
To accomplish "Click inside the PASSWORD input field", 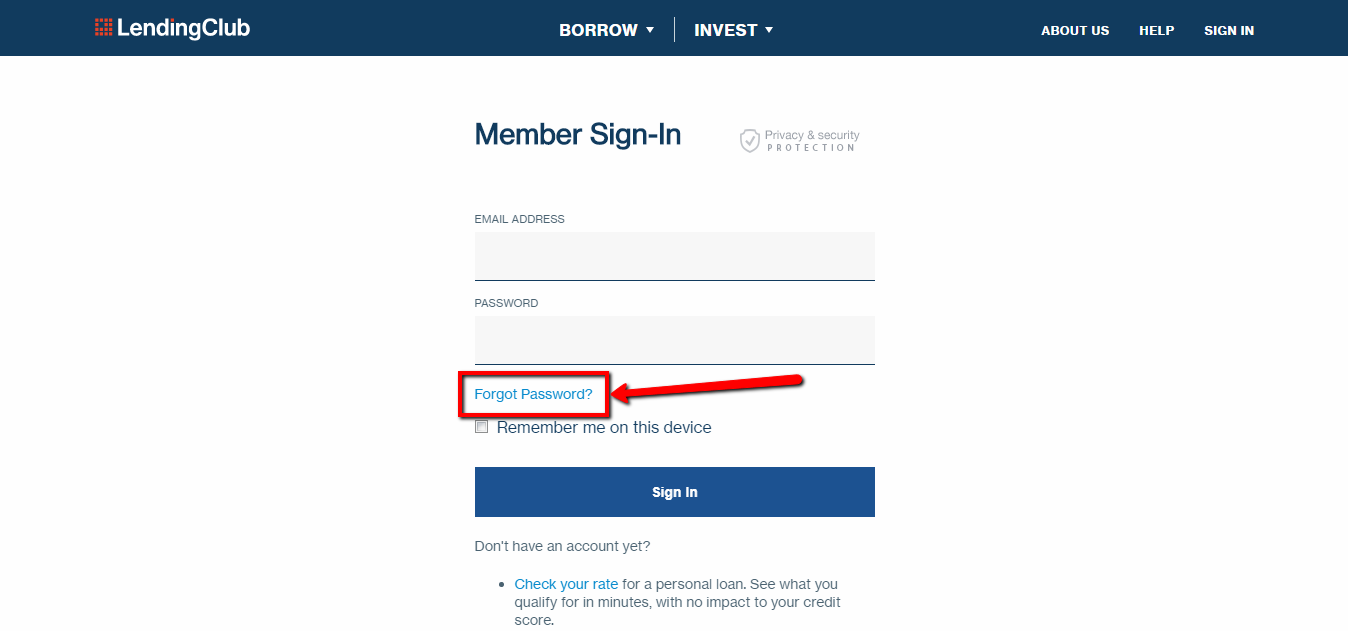I will click(674, 340).
